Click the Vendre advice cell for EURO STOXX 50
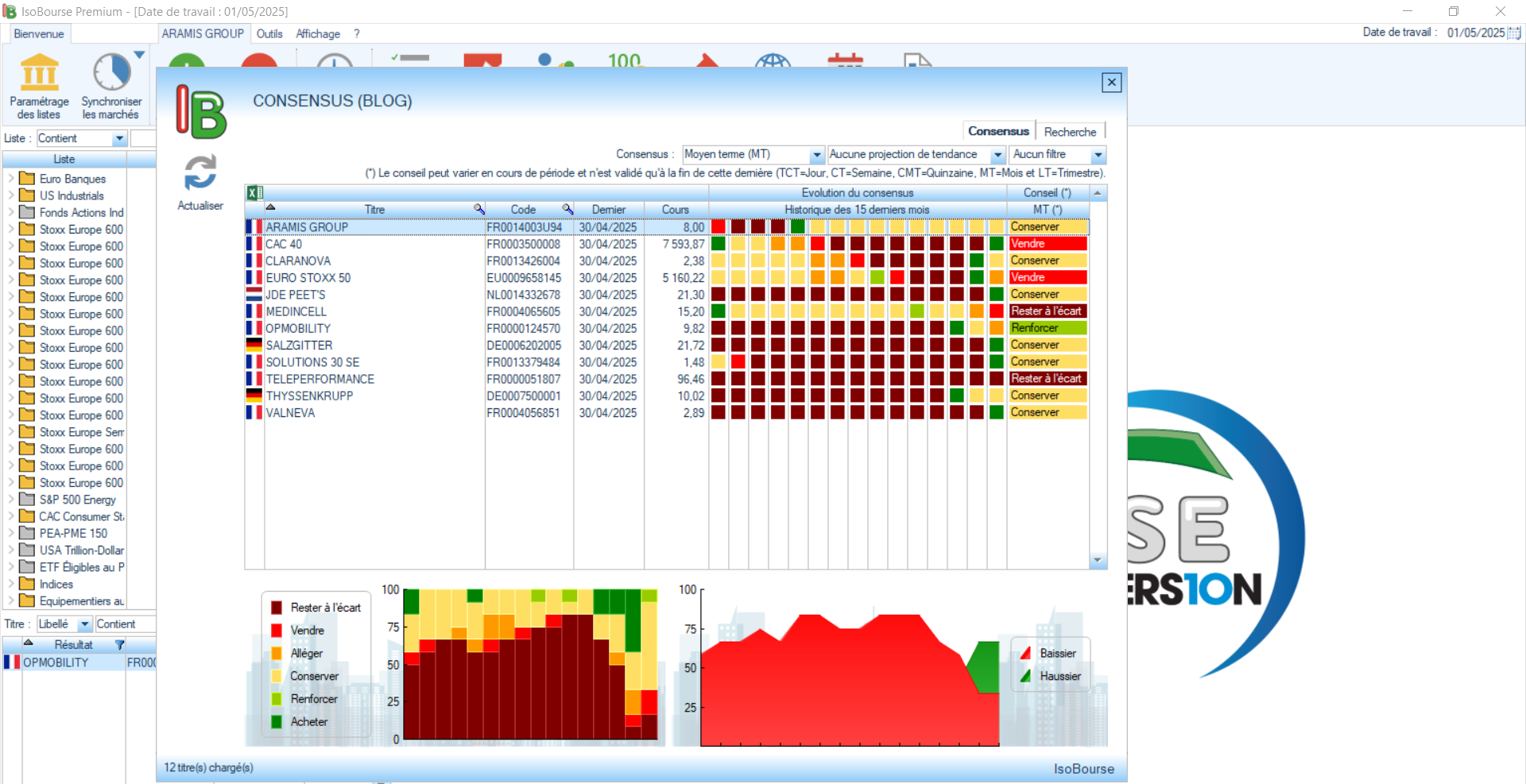This screenshot has height=784, width=1526. pos(1048,277)
